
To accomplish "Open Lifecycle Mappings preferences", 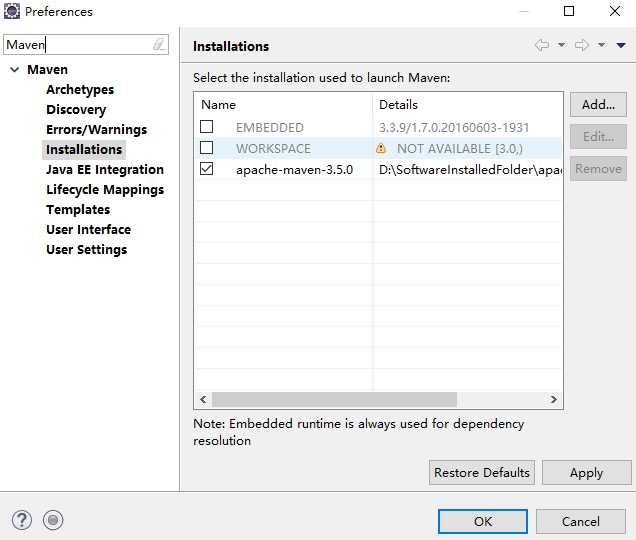I will click(105, 189).
